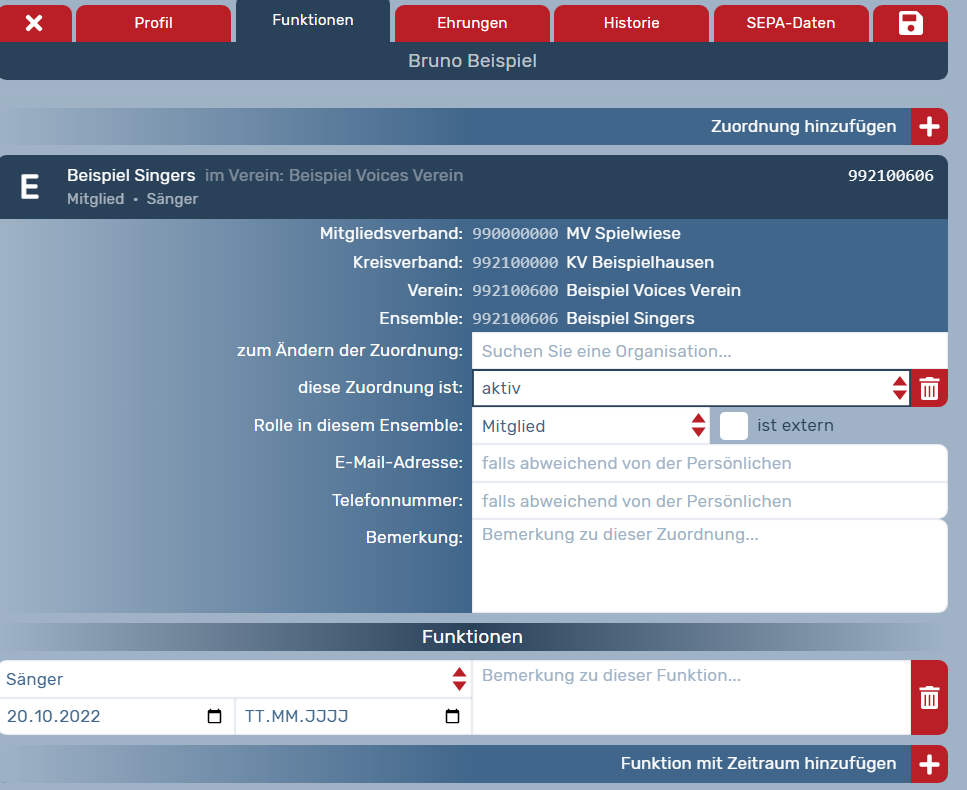
Task: Click the plus icon beside Zuordnung hinzufügen
Action: (929, 127)
